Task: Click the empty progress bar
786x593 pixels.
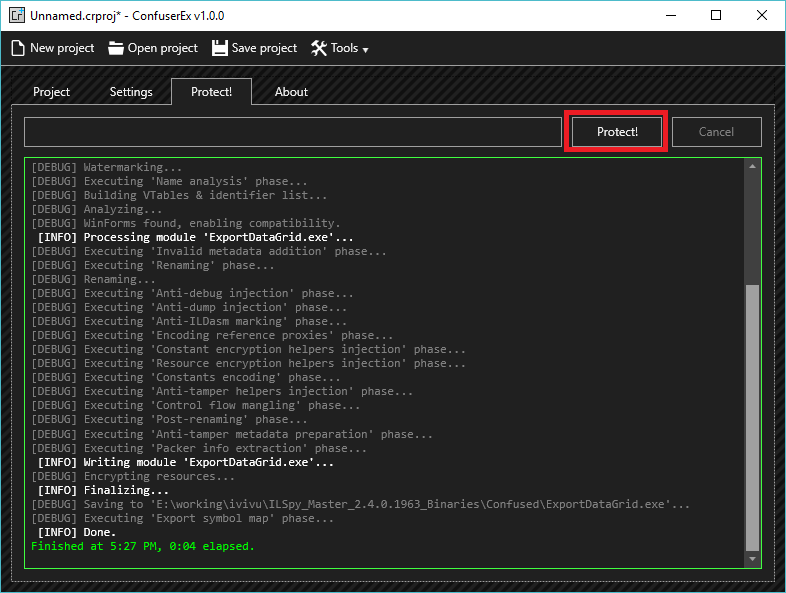Action: pyautogui.click(x=293, y=132)
